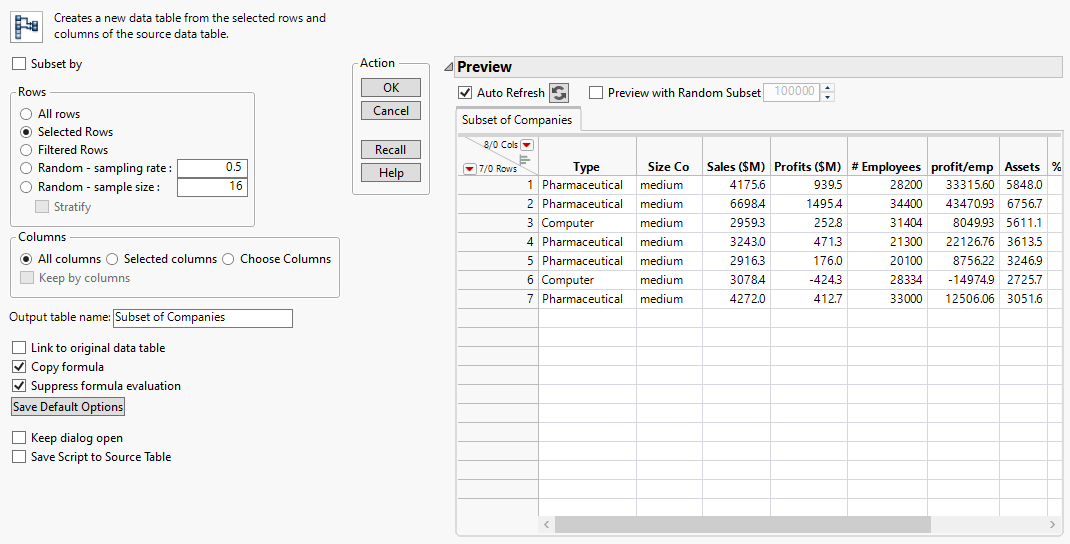Click the Output table name field
This screenshot has height=544, width=1070.
[x=203, y=318]
